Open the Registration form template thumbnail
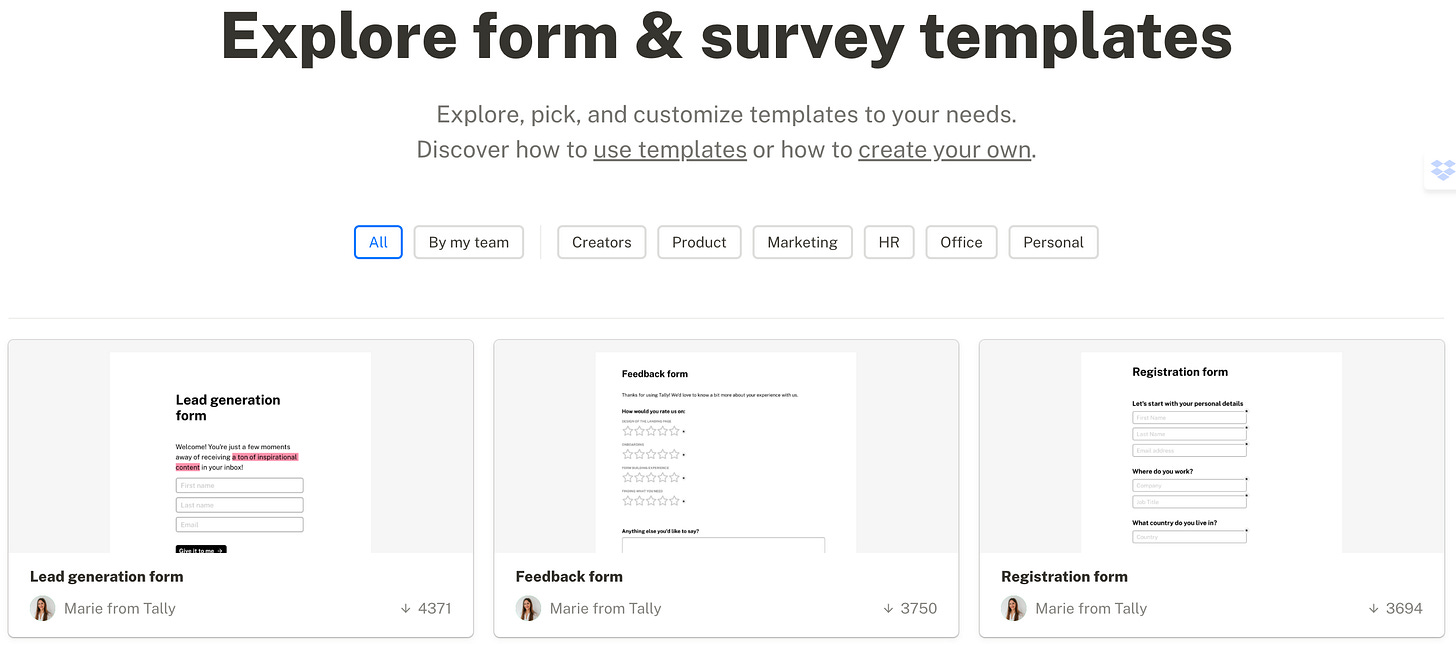This screenshot has height=645, width=1456. tap(1211, 450)
